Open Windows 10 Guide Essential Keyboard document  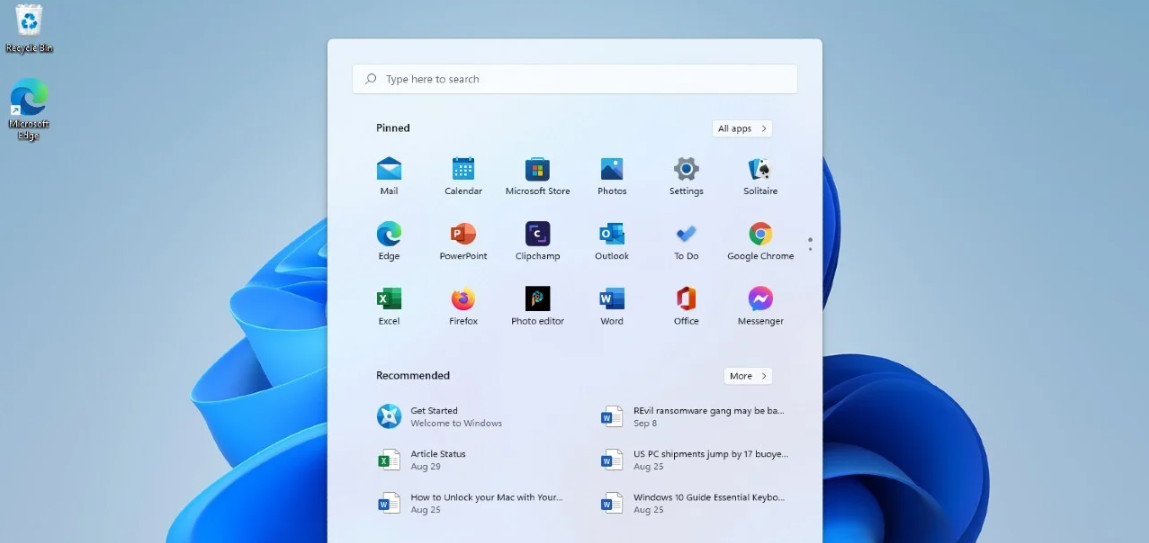[693, 503]
